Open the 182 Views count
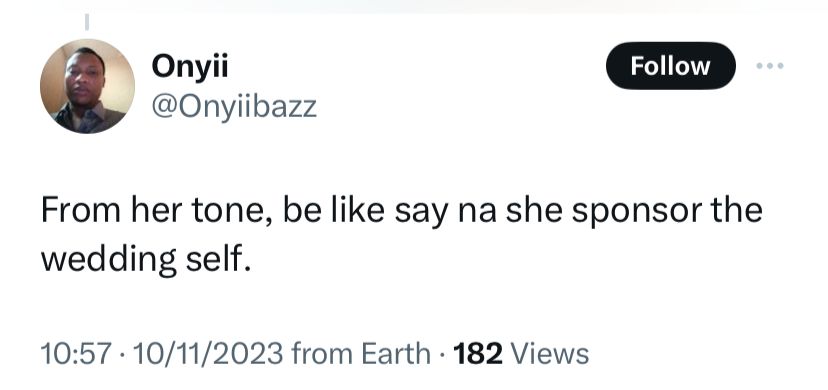 coord(521,354)
